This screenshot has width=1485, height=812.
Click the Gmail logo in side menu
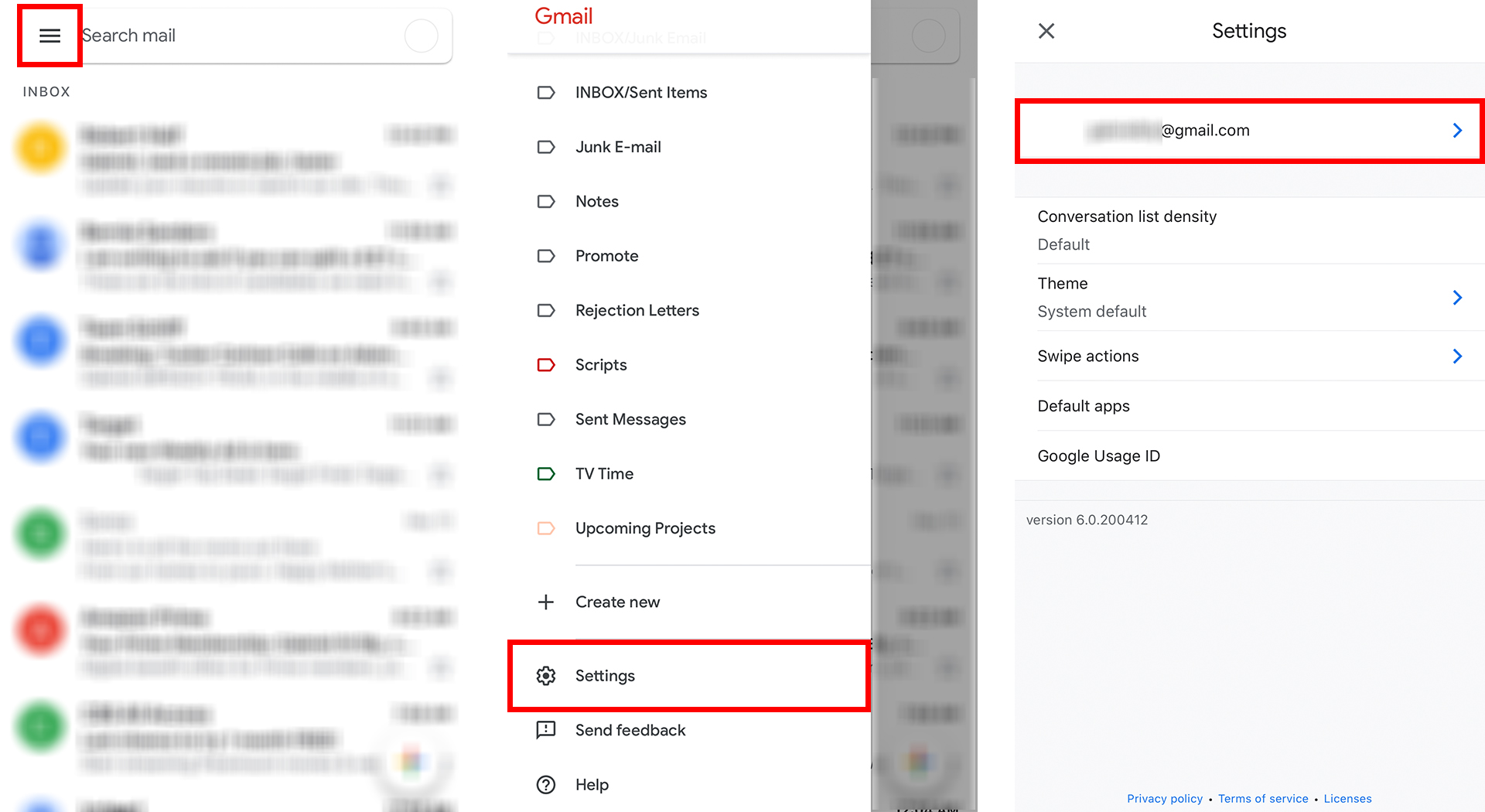[x=564, y=16]
